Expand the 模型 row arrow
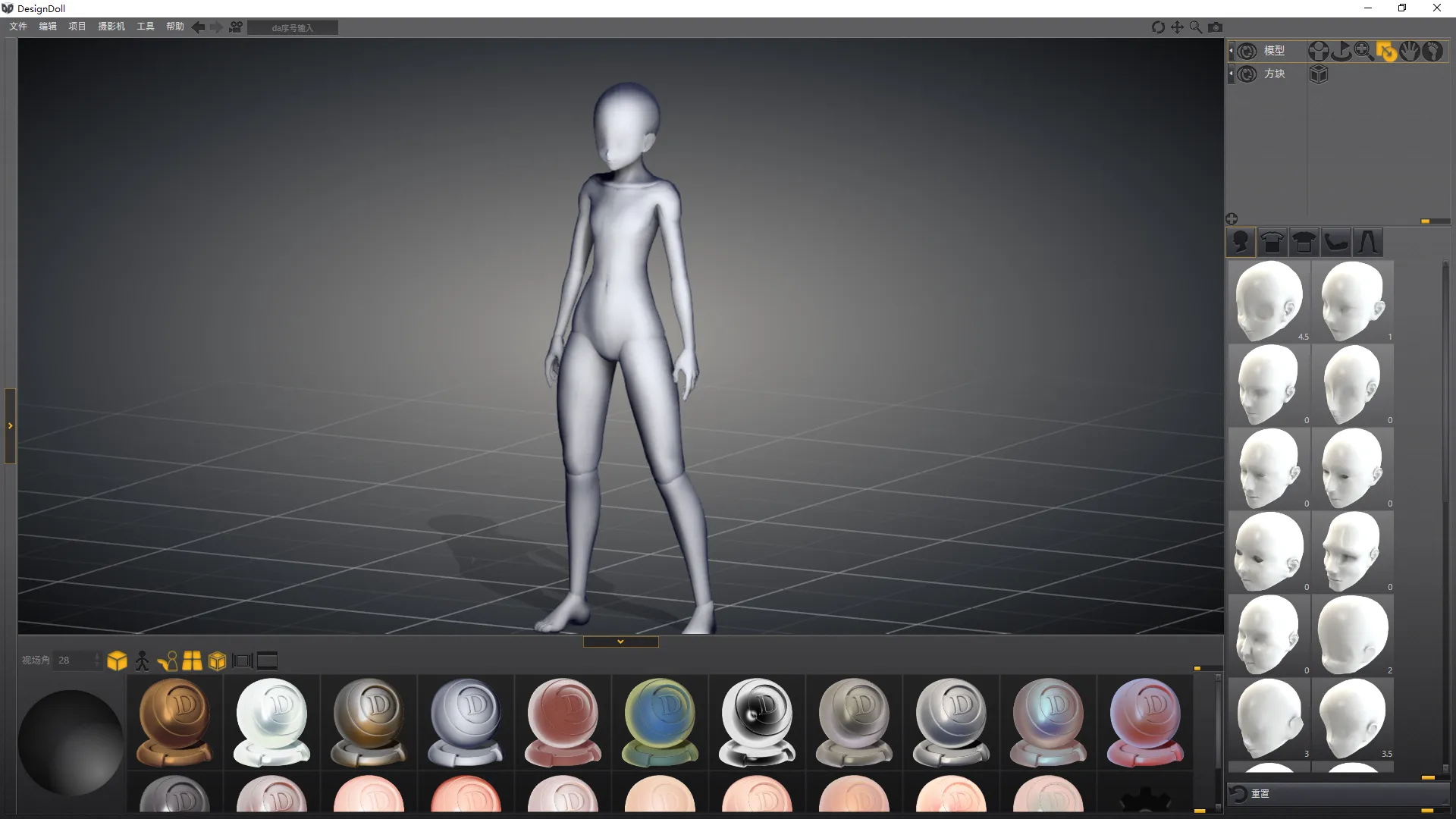This screenshot has height=819, width=1456. 1231,51
